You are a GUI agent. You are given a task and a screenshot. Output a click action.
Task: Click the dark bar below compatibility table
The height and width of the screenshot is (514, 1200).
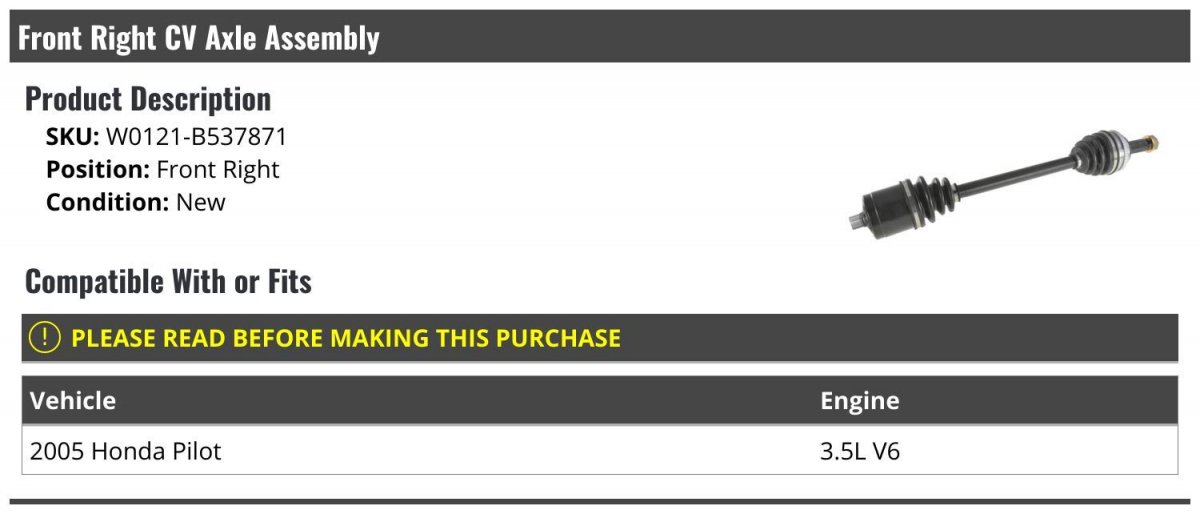point(600,501)
